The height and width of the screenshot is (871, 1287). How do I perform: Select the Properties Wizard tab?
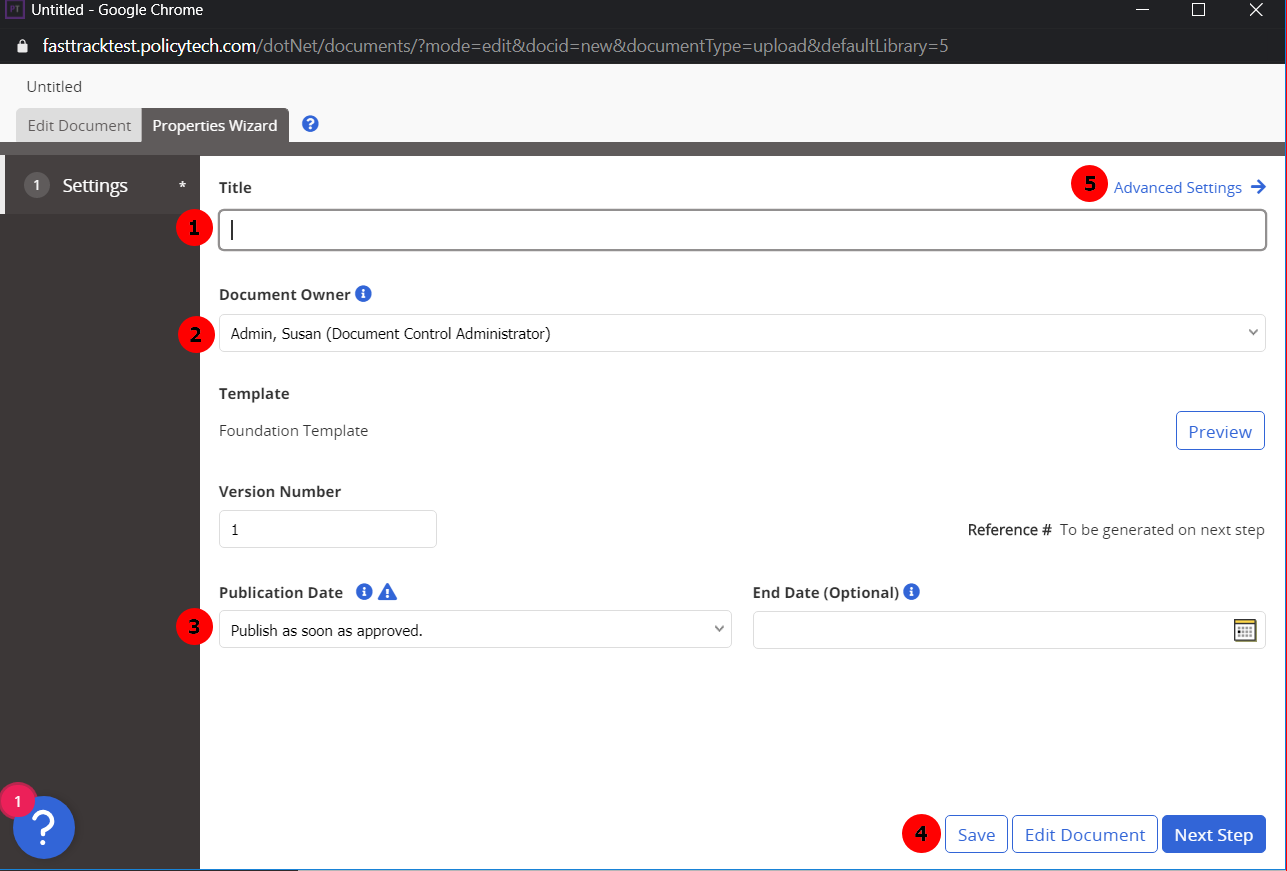pos(214,125)
